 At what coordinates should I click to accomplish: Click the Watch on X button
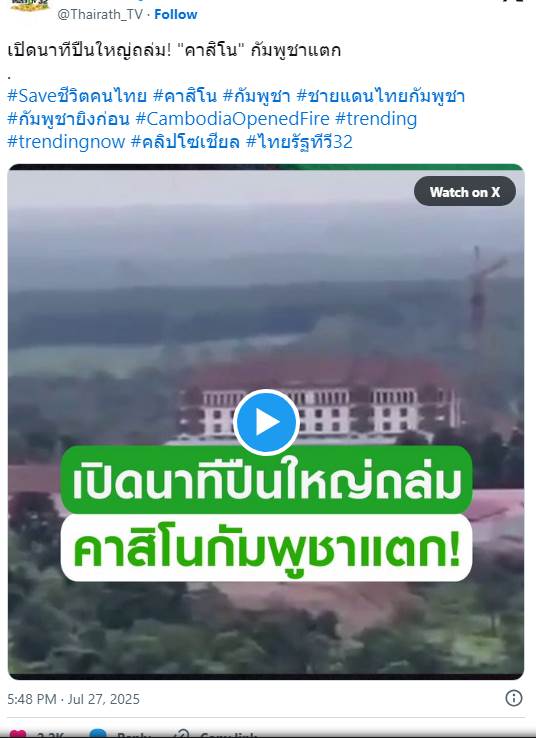pyautogui.click(x=464, y=192)
